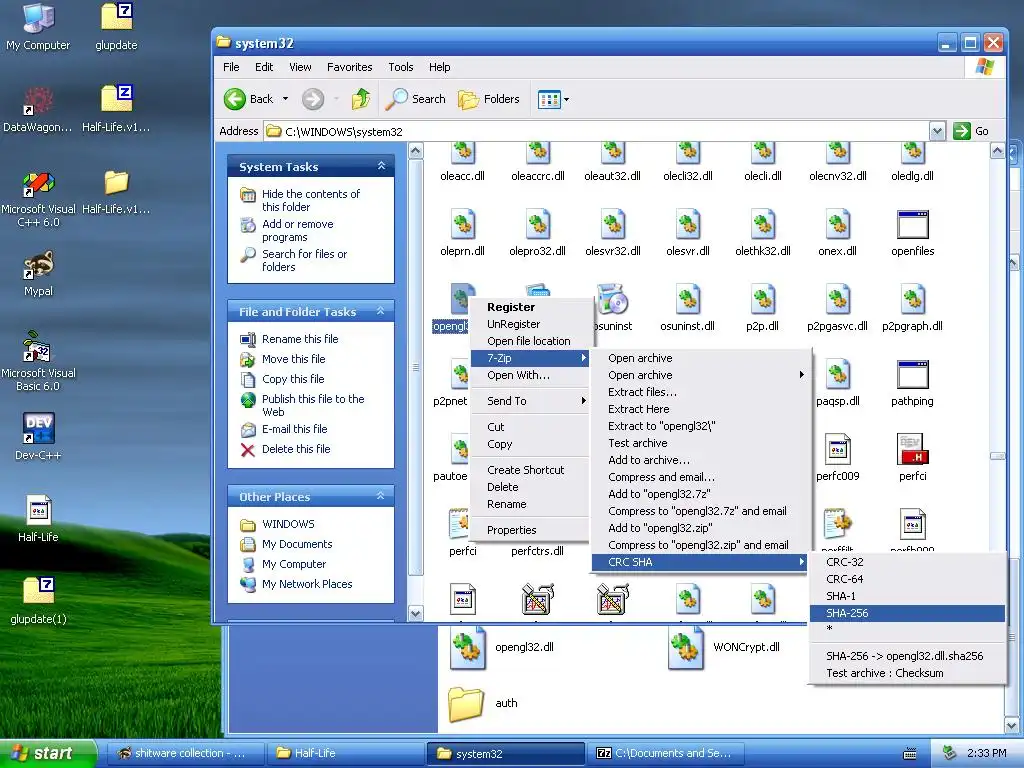Choose Open file location

point(528,341)
